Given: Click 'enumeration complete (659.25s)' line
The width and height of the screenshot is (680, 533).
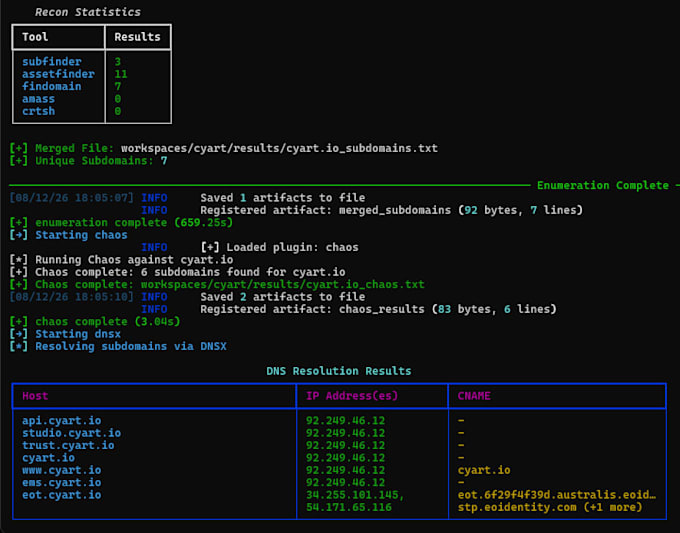Looking at the screenshot, I should point(121,222).
